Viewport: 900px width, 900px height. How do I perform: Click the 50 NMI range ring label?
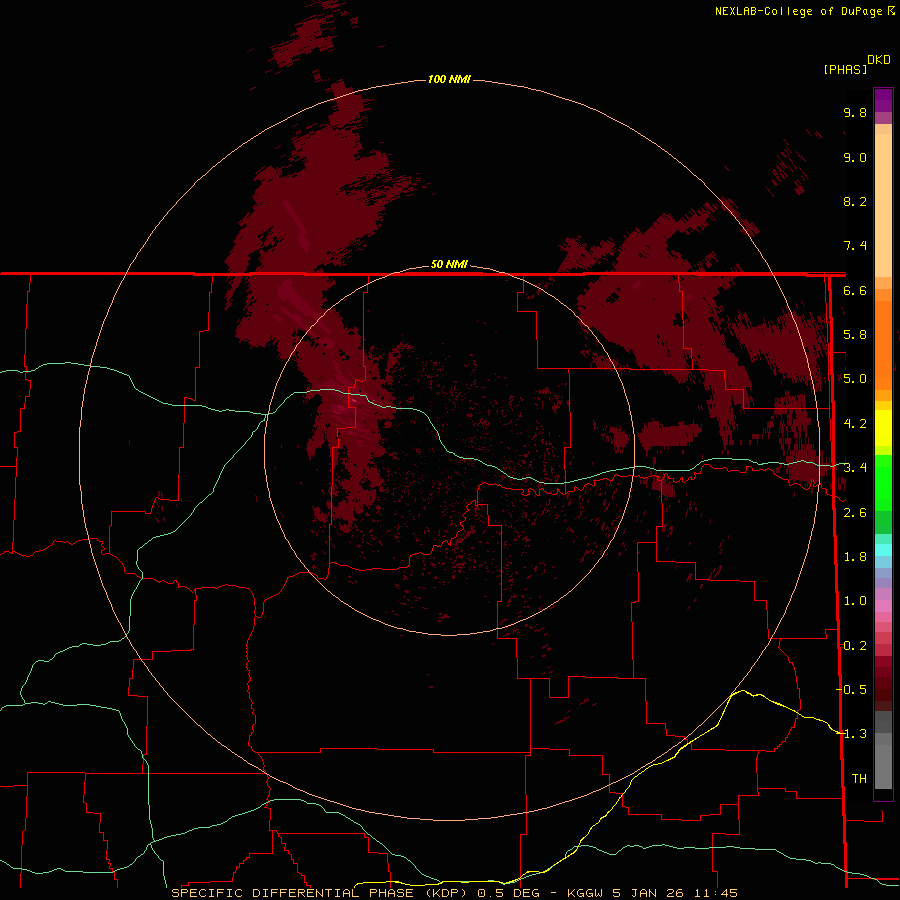pyautogui.click(x=449, y=264)
